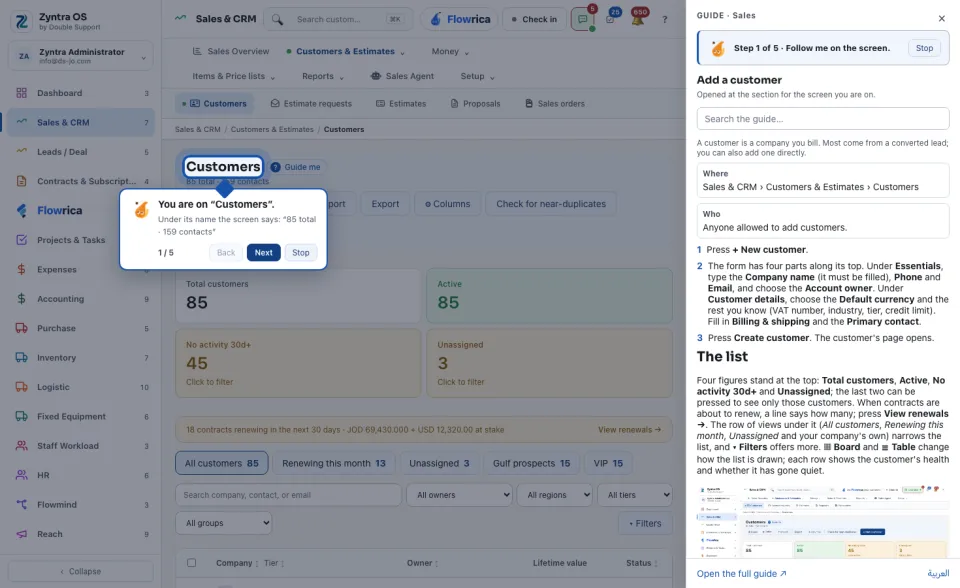The image size is (960, 588).
Task: Click the Logistic truck icon
Action: pos(21,387)
